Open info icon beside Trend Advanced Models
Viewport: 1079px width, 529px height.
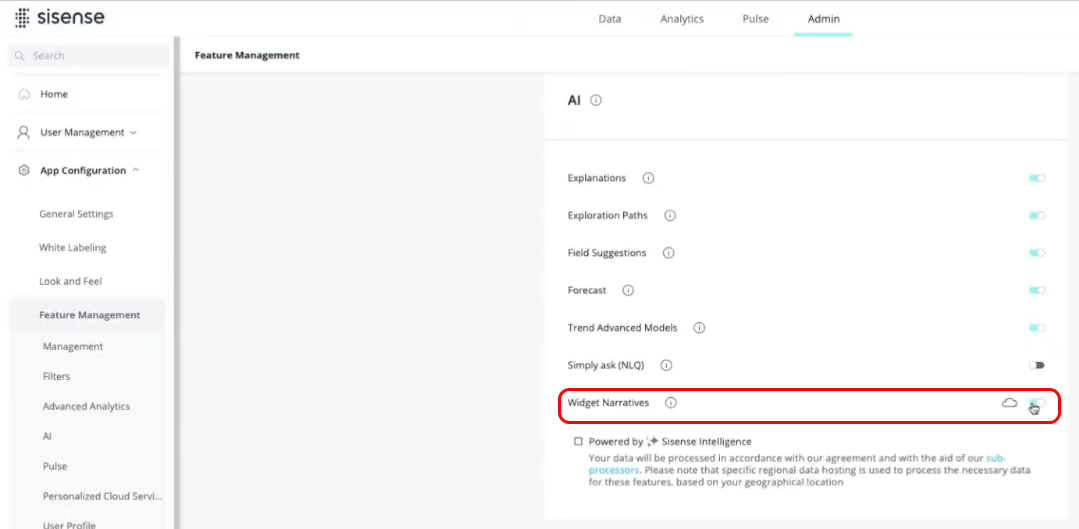[699, 328]
